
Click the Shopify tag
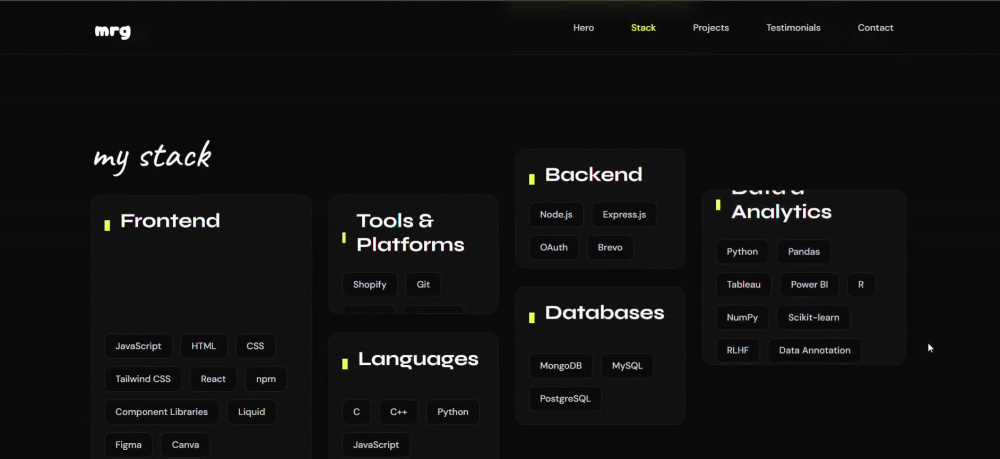point(370,284)
